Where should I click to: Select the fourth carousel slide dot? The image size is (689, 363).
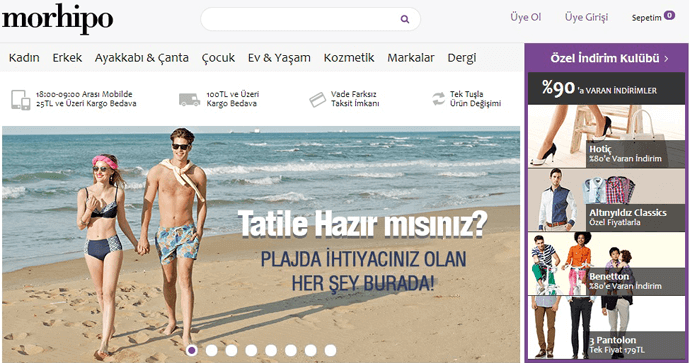pyautogui.click(x=251, y=350)
